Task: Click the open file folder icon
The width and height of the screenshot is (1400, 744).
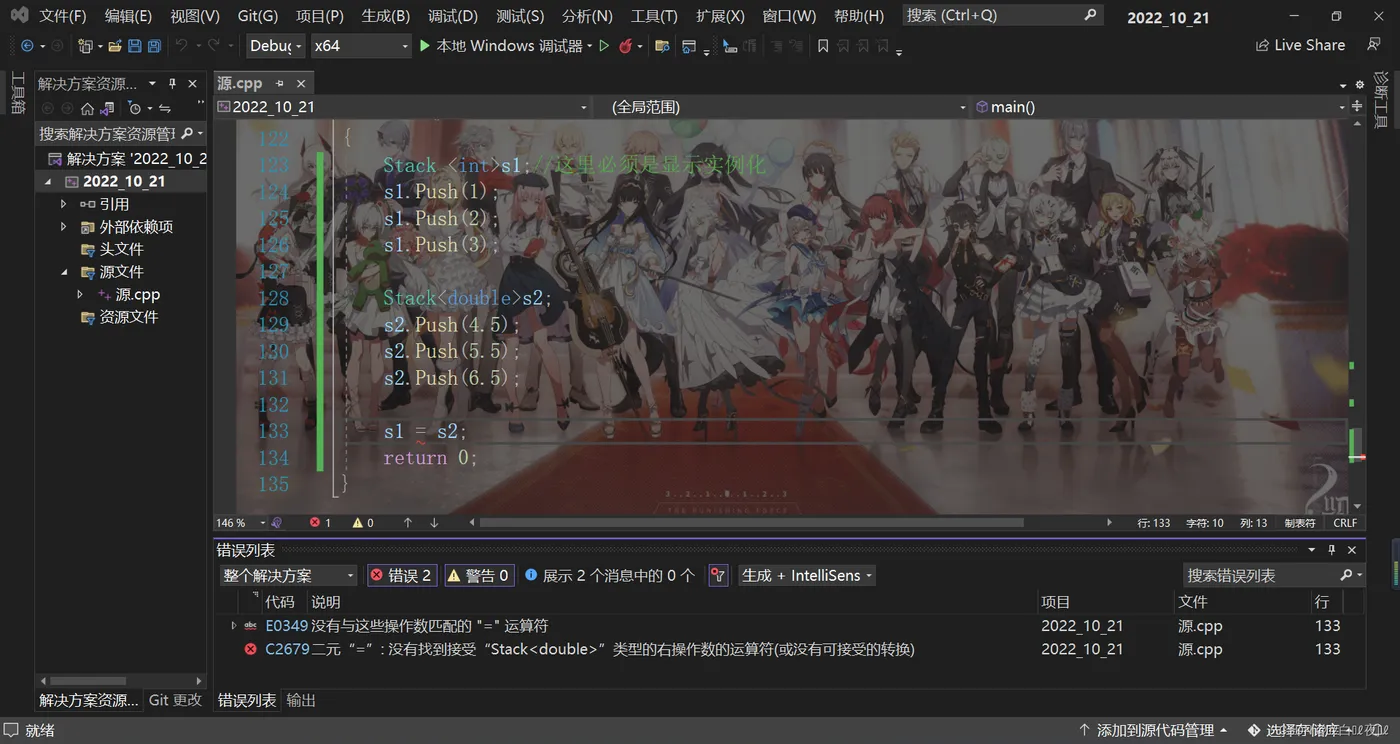Action: (115, 46)
